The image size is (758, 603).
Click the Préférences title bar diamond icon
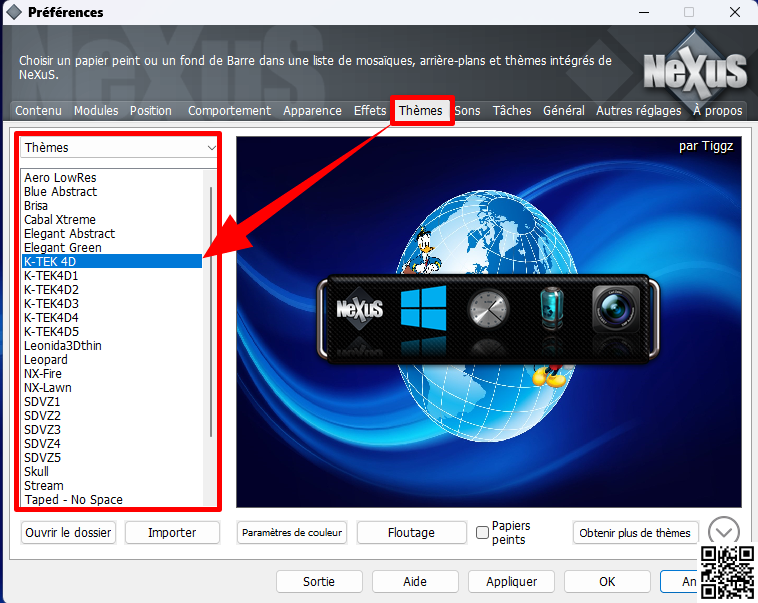14,12
